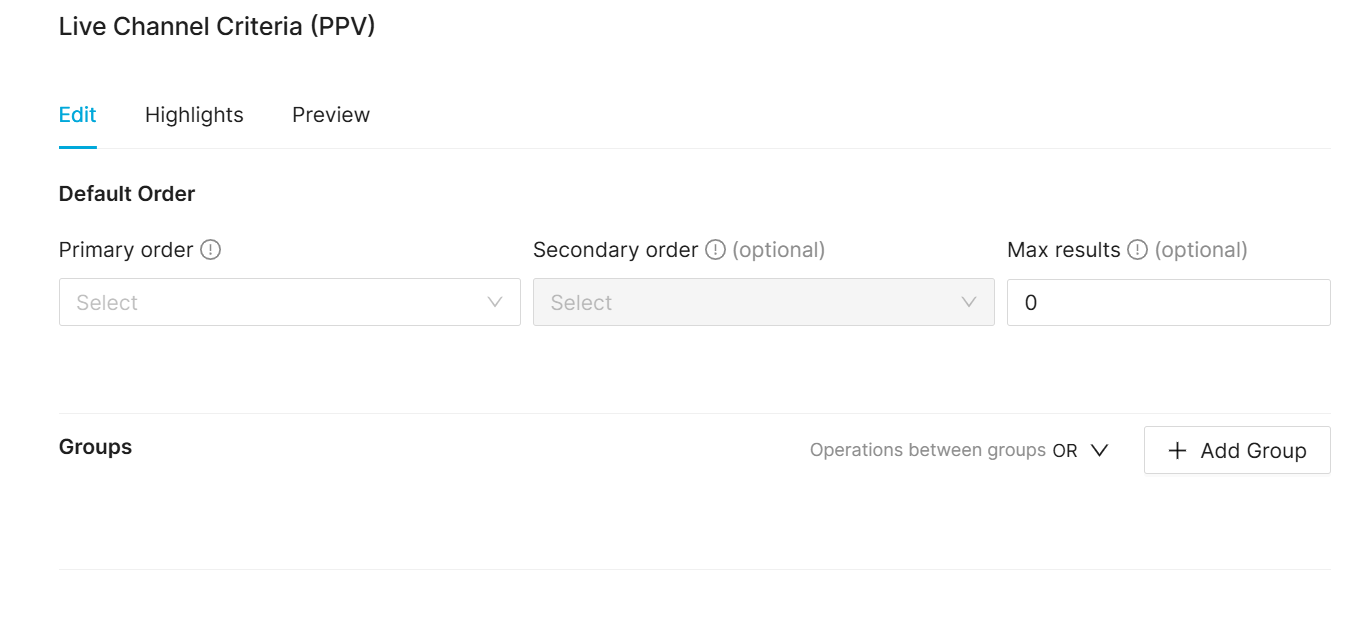The image size is (1363, 619).
Task: Click the Secondary order info icon
Action: click(715, 250)
